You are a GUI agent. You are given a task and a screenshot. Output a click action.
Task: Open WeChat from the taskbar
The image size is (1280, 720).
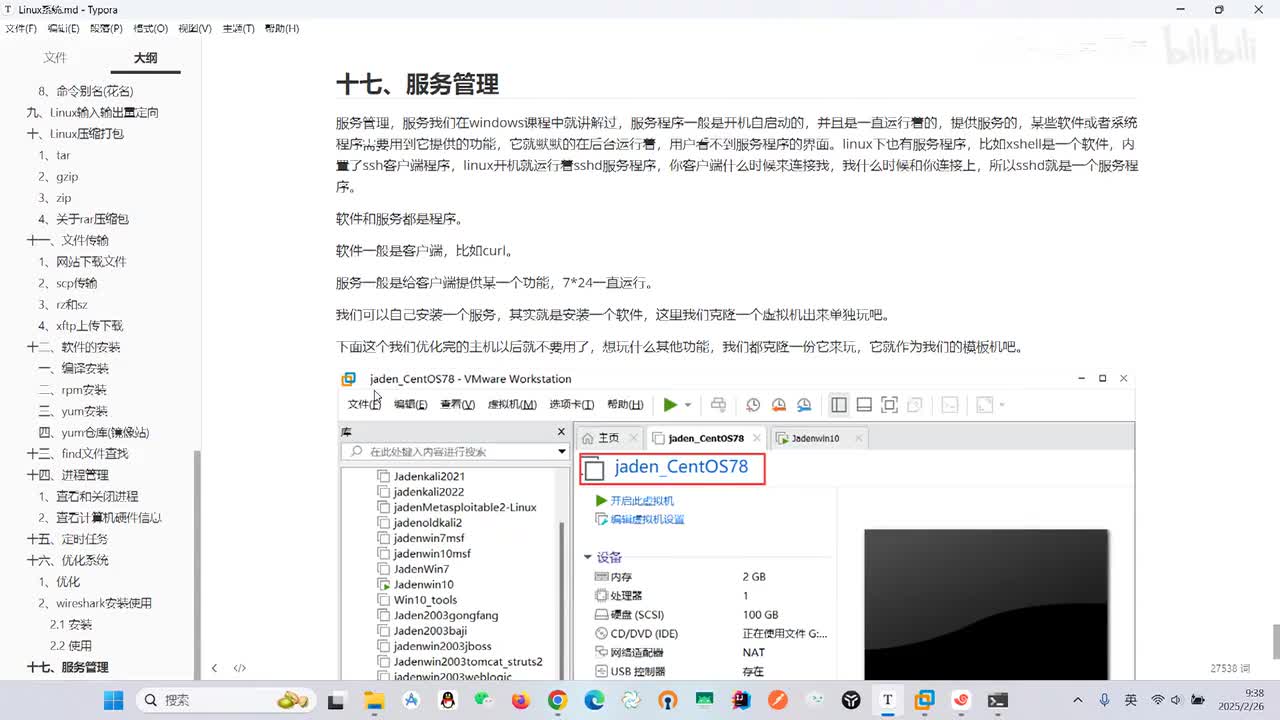(484, 700)
